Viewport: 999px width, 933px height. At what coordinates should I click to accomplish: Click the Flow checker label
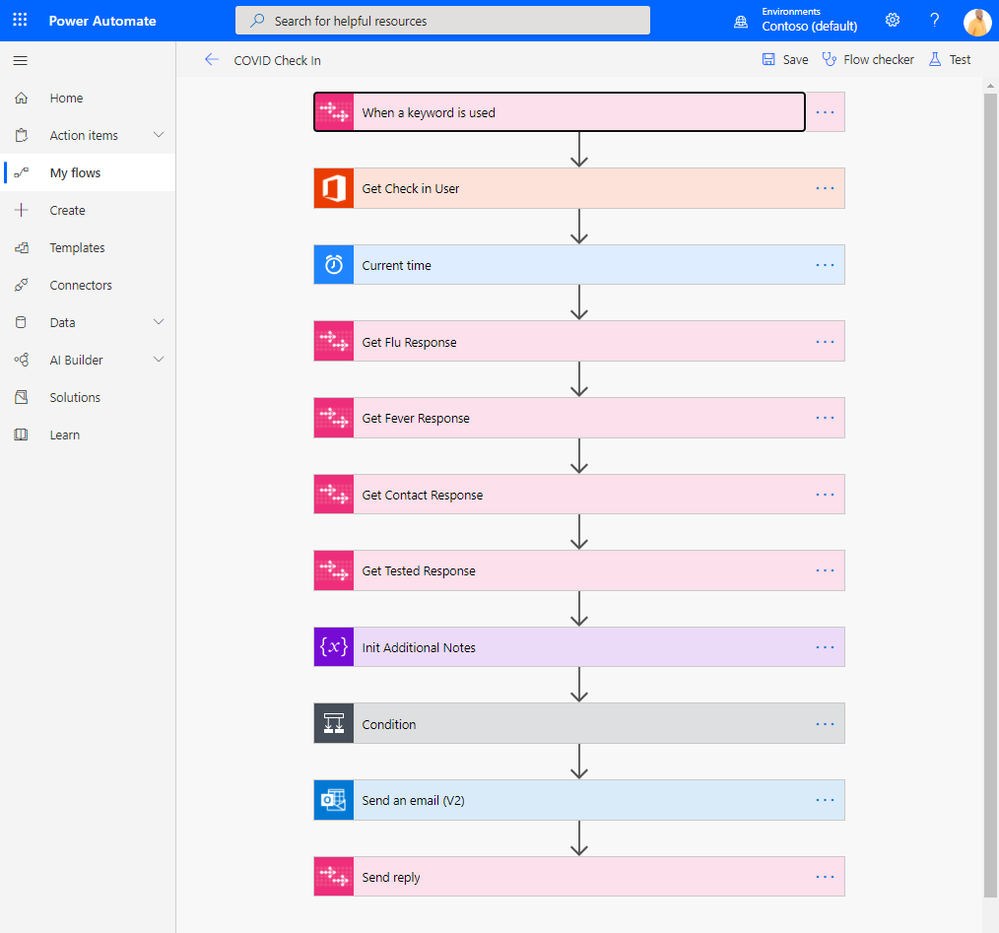879,60
